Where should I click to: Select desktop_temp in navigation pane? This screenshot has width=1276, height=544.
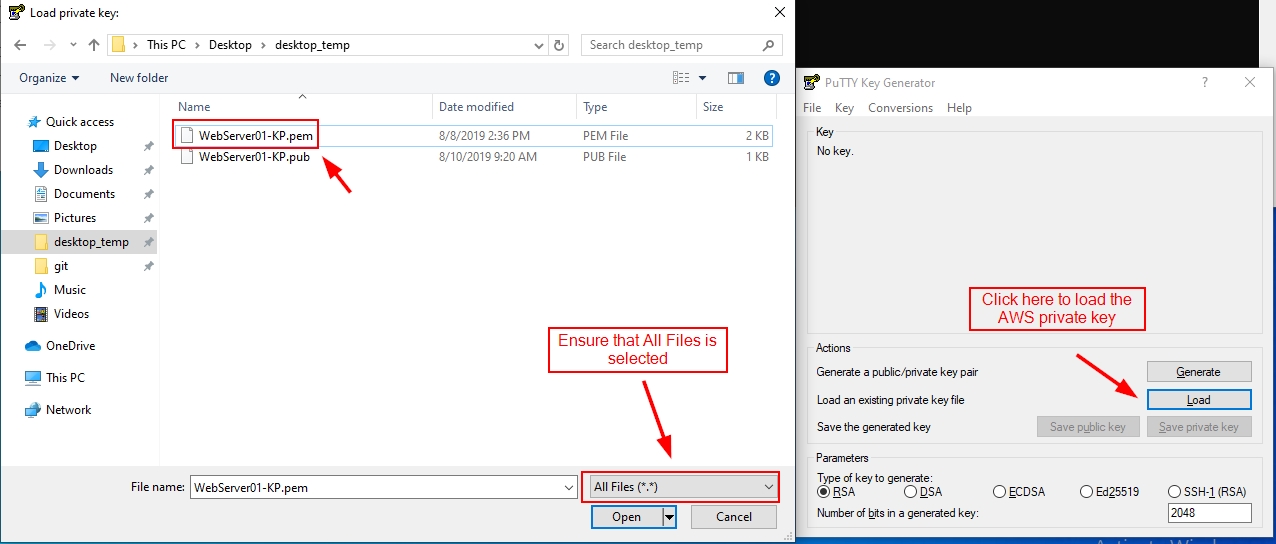coord(91,242)
